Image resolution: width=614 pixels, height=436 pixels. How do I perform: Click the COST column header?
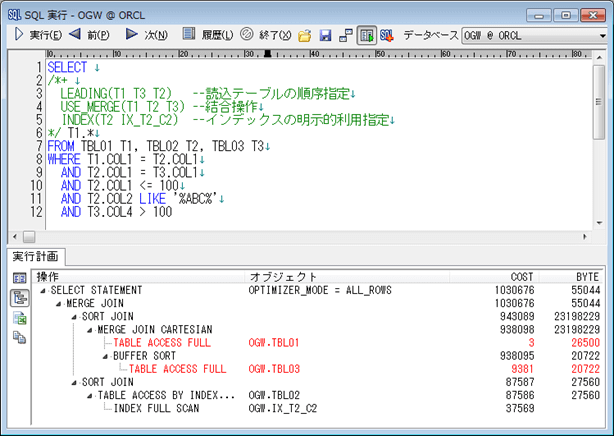pos(510,276)
